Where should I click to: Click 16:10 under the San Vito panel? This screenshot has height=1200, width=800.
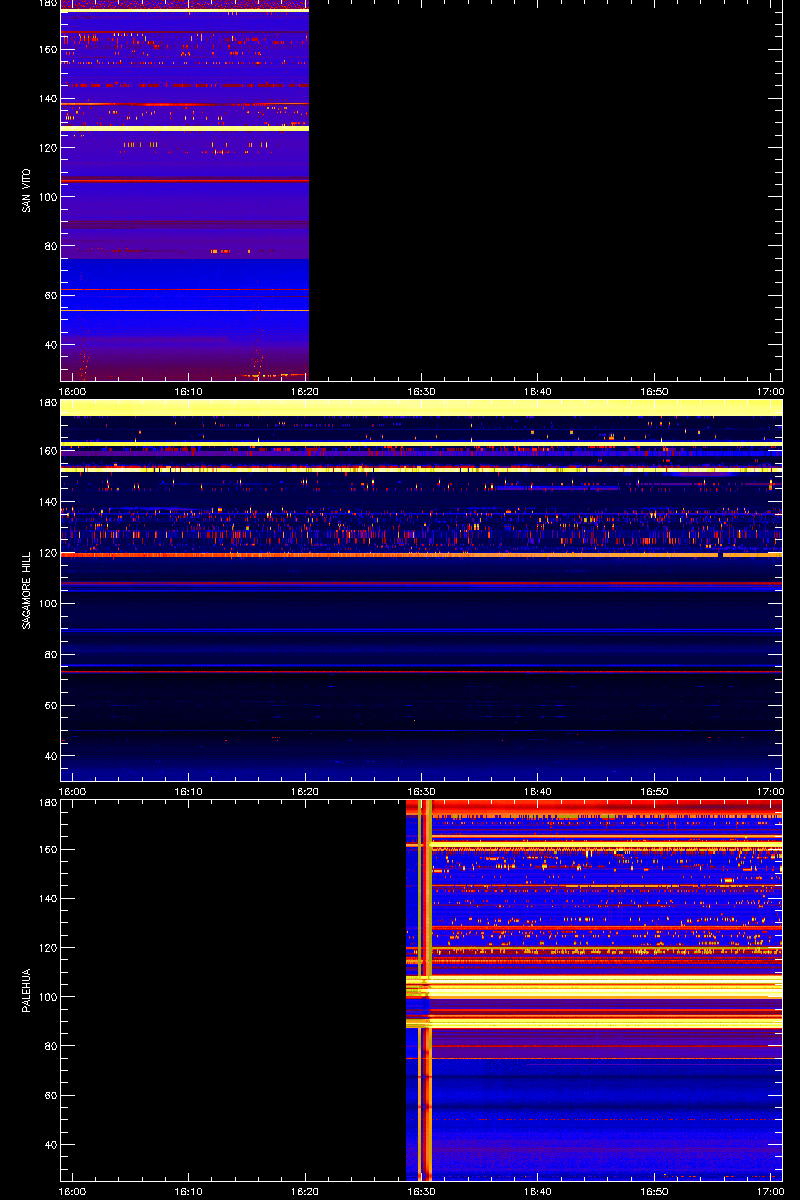pos(189,391)
